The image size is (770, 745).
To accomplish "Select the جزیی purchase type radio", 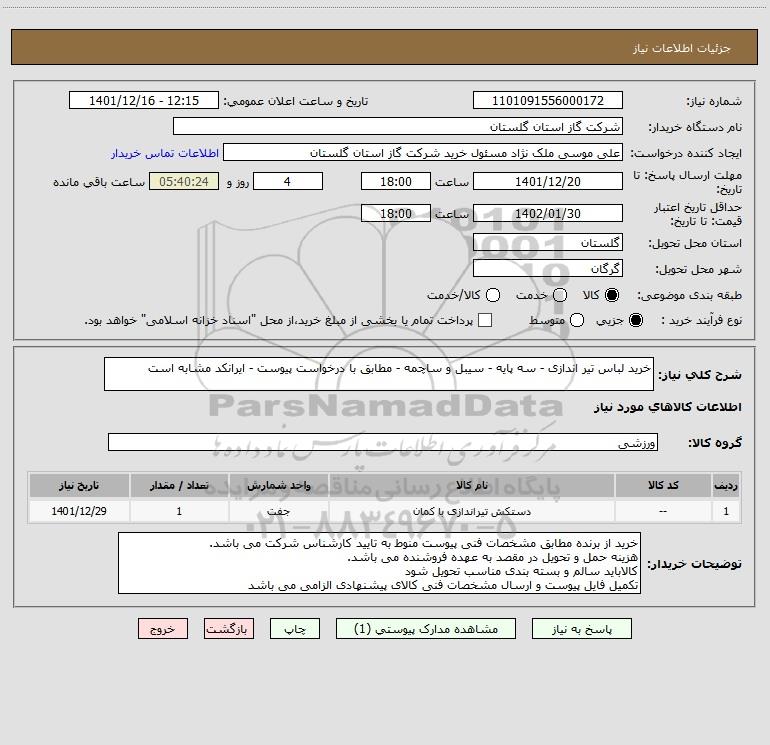I will pos(635,320).
